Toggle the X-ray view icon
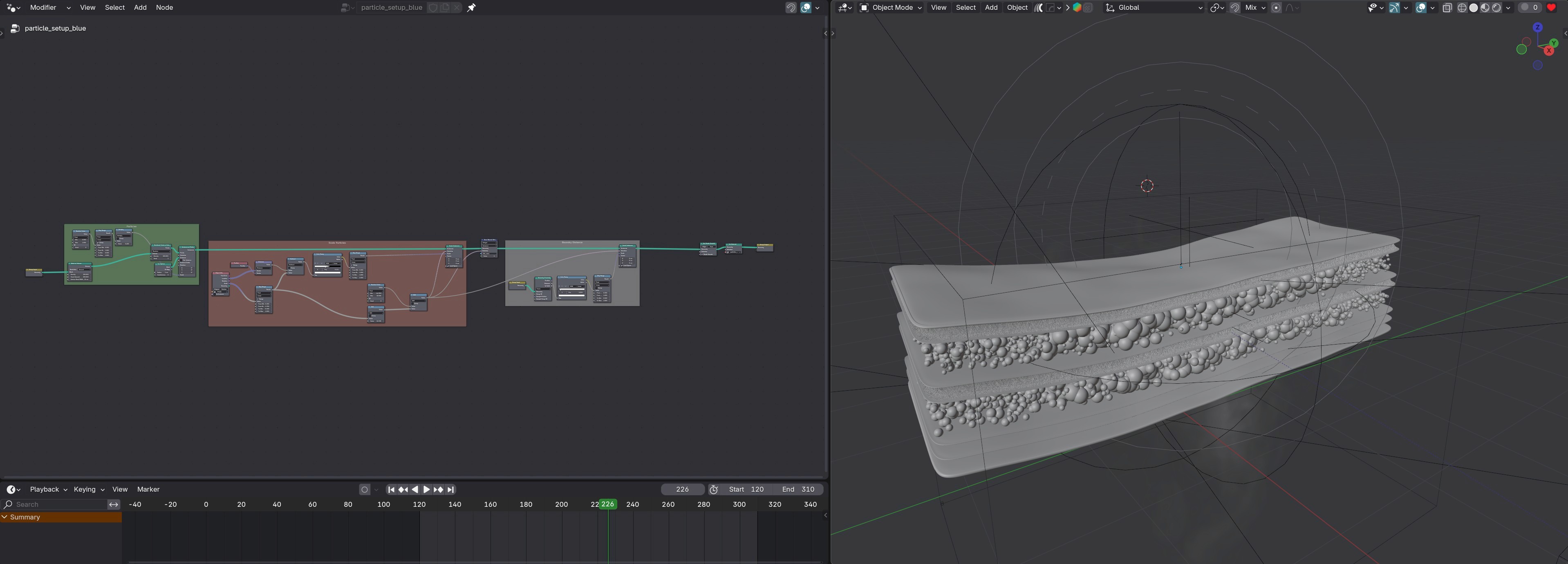The width and height of the screenshot is (1568, 564). tap(1447, 7)
